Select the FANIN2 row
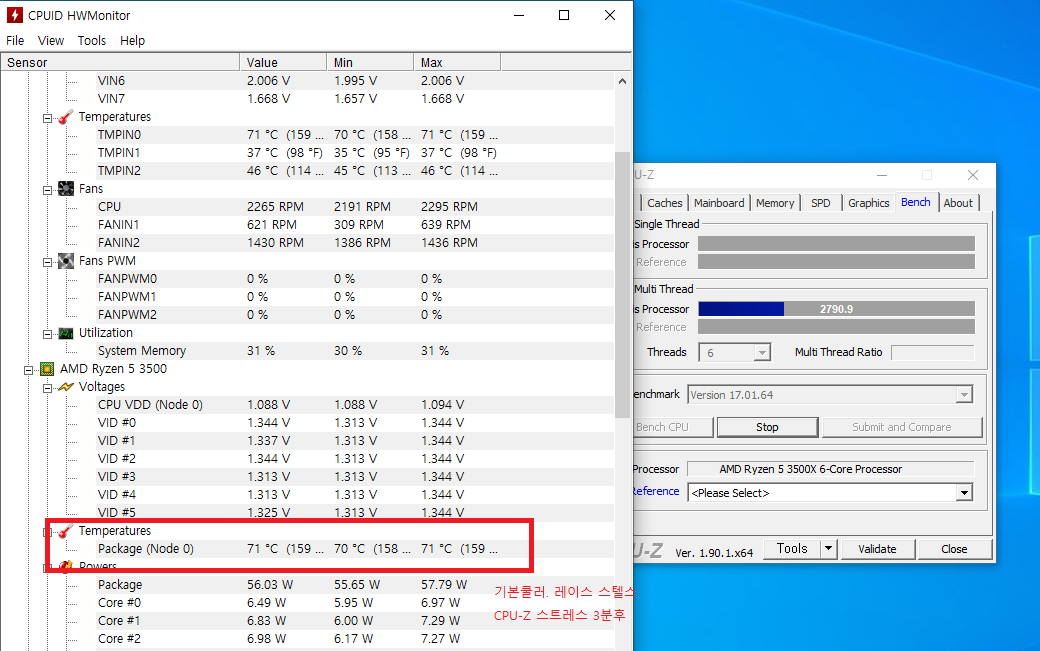The height and width of the screenshot is (651, 1040). pyautogui.click(x=355, y=243)
